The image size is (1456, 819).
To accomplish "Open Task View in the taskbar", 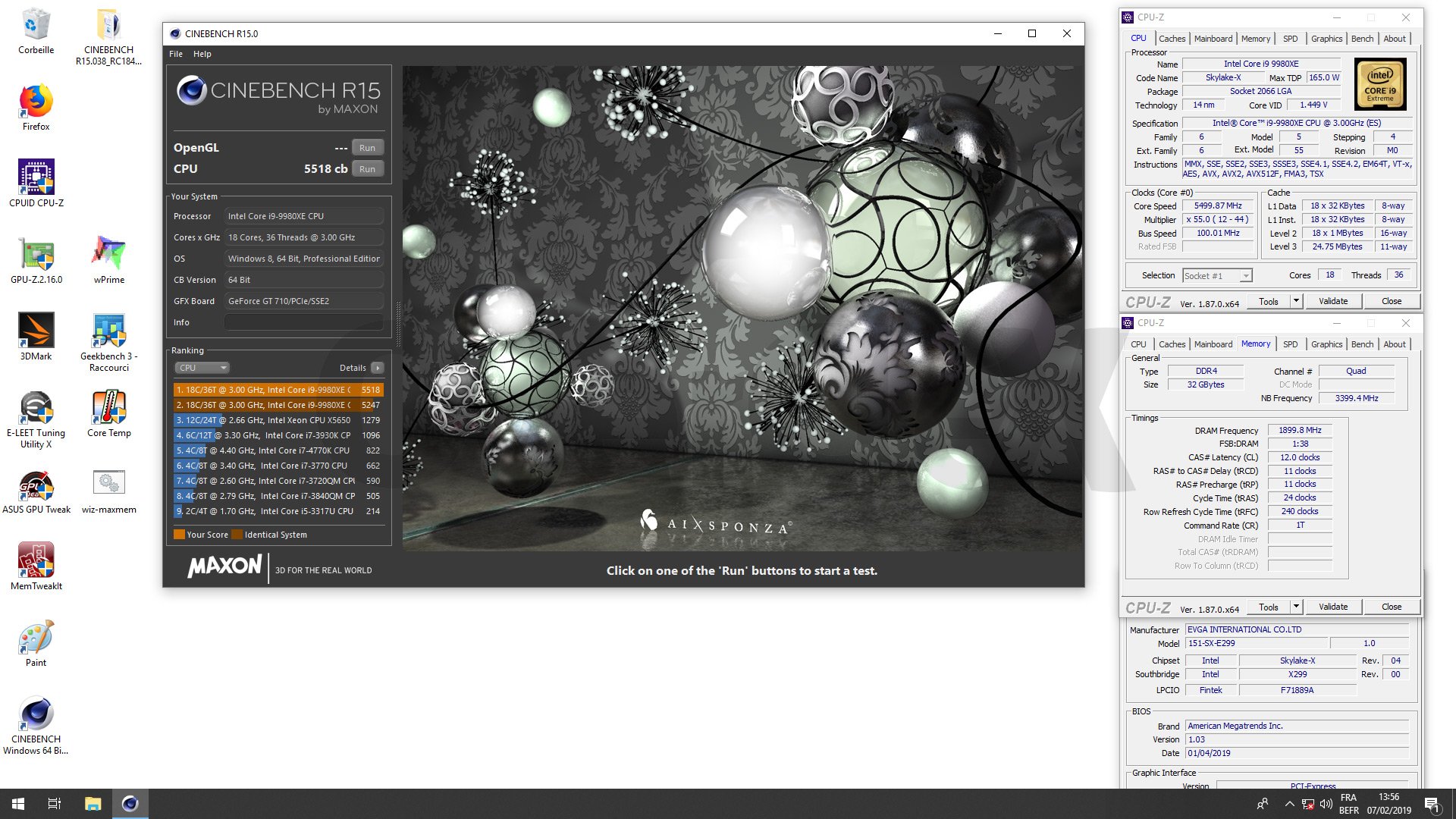I will click(55, 804).
